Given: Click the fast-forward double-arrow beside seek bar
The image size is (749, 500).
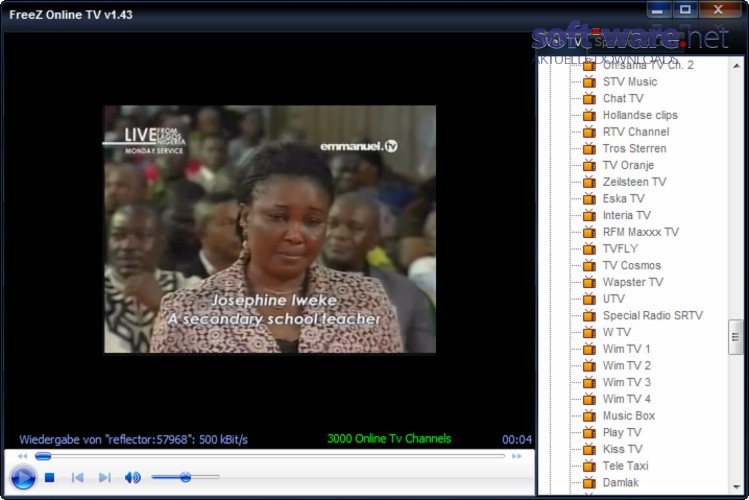Looking at the screenshot, I should pos(517,456).
